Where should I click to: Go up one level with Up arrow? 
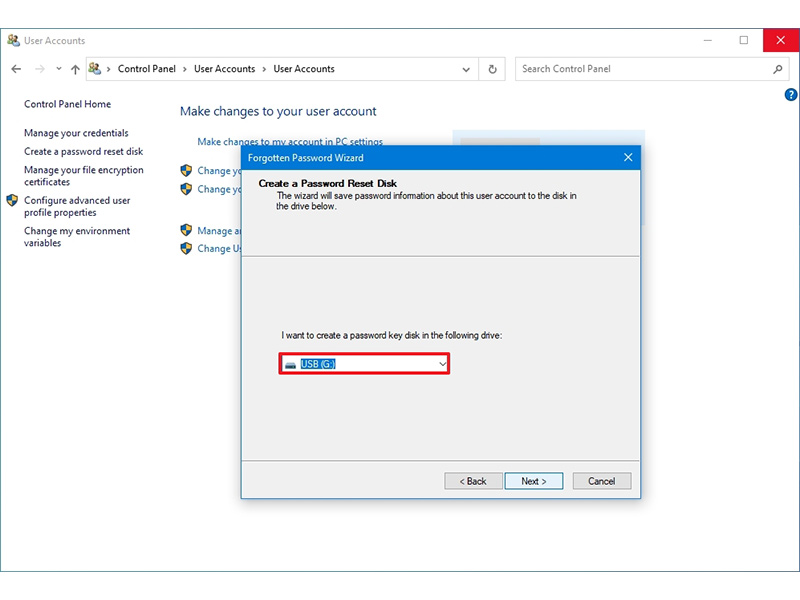pyautogui.click(x=75, y=69)
